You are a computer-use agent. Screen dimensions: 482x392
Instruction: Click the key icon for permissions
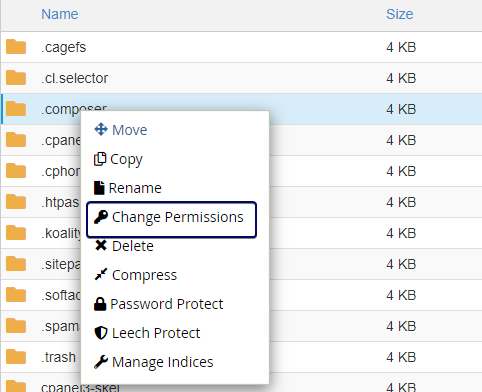[x=101, y=217]
